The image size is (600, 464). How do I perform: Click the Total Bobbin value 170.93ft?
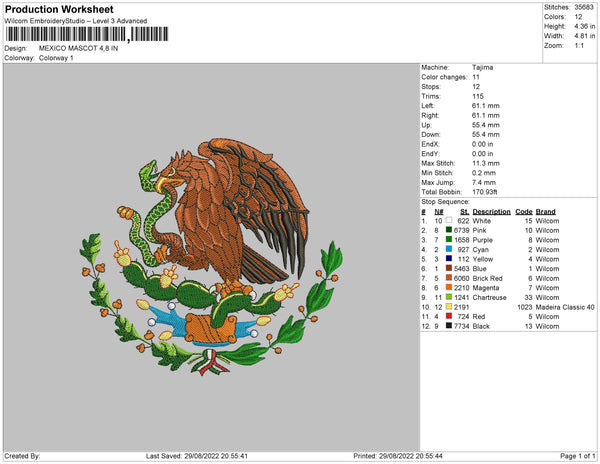485,192
